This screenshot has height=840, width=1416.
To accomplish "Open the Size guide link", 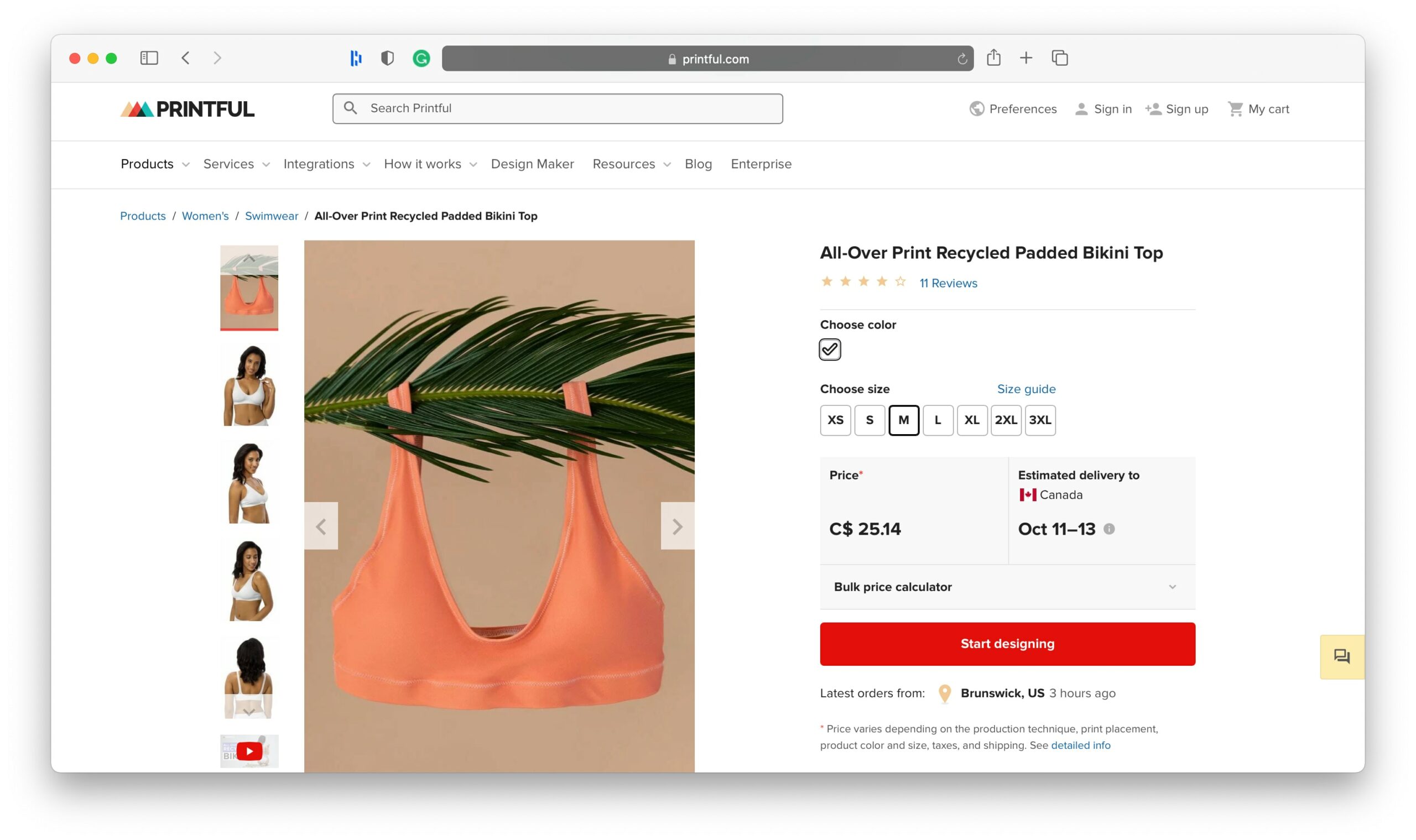I will [1026, 389].
